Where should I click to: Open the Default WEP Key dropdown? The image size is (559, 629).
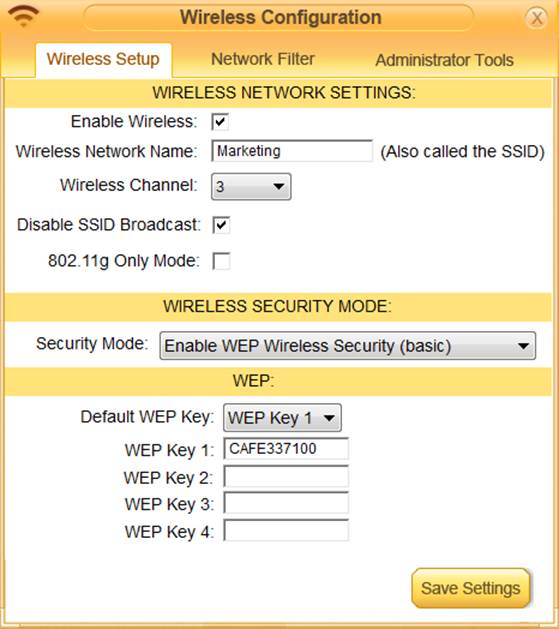pyautogui.click(x=282, y=418)
